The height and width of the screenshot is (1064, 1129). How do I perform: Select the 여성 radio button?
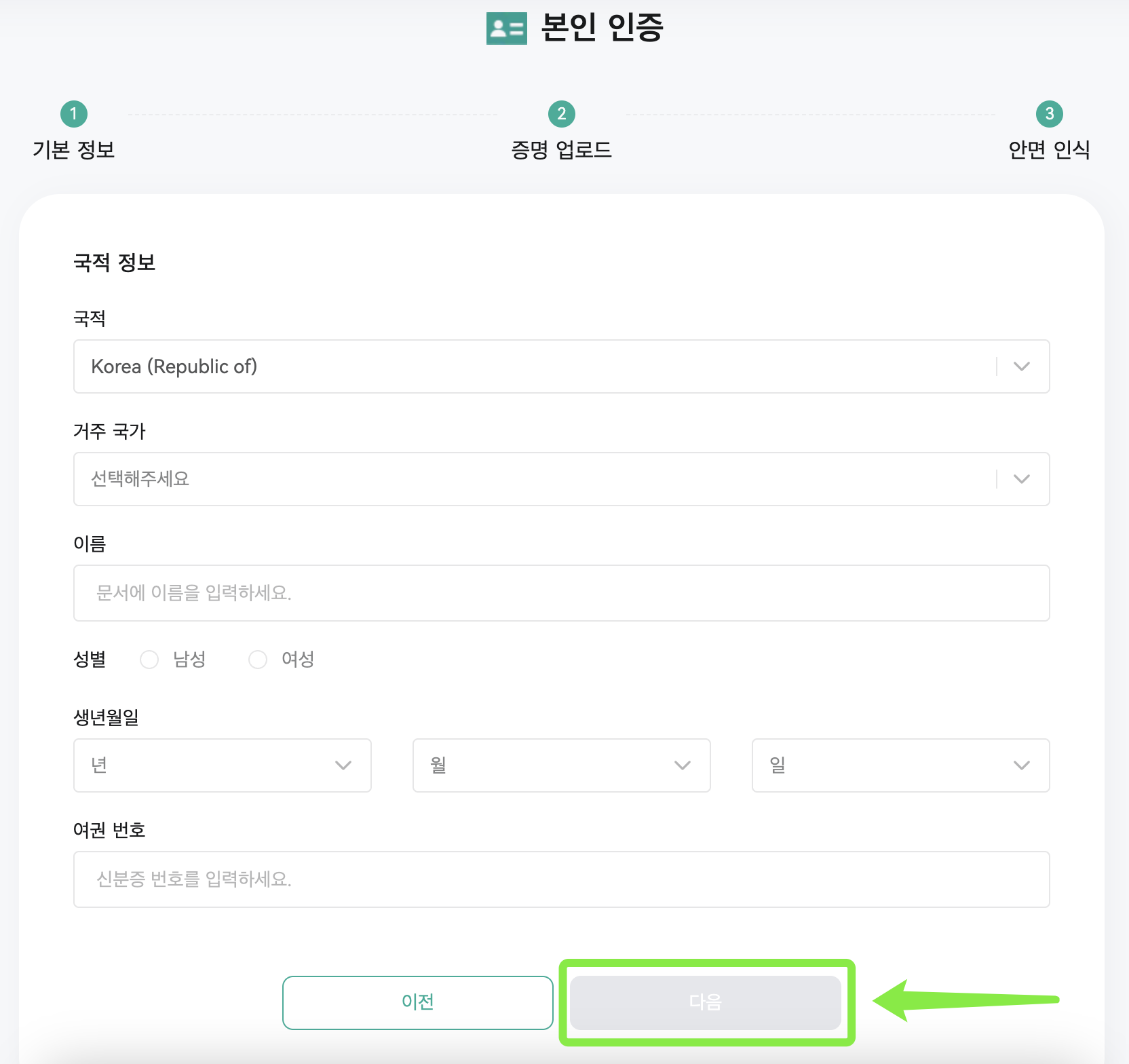(x=258, y=660)
